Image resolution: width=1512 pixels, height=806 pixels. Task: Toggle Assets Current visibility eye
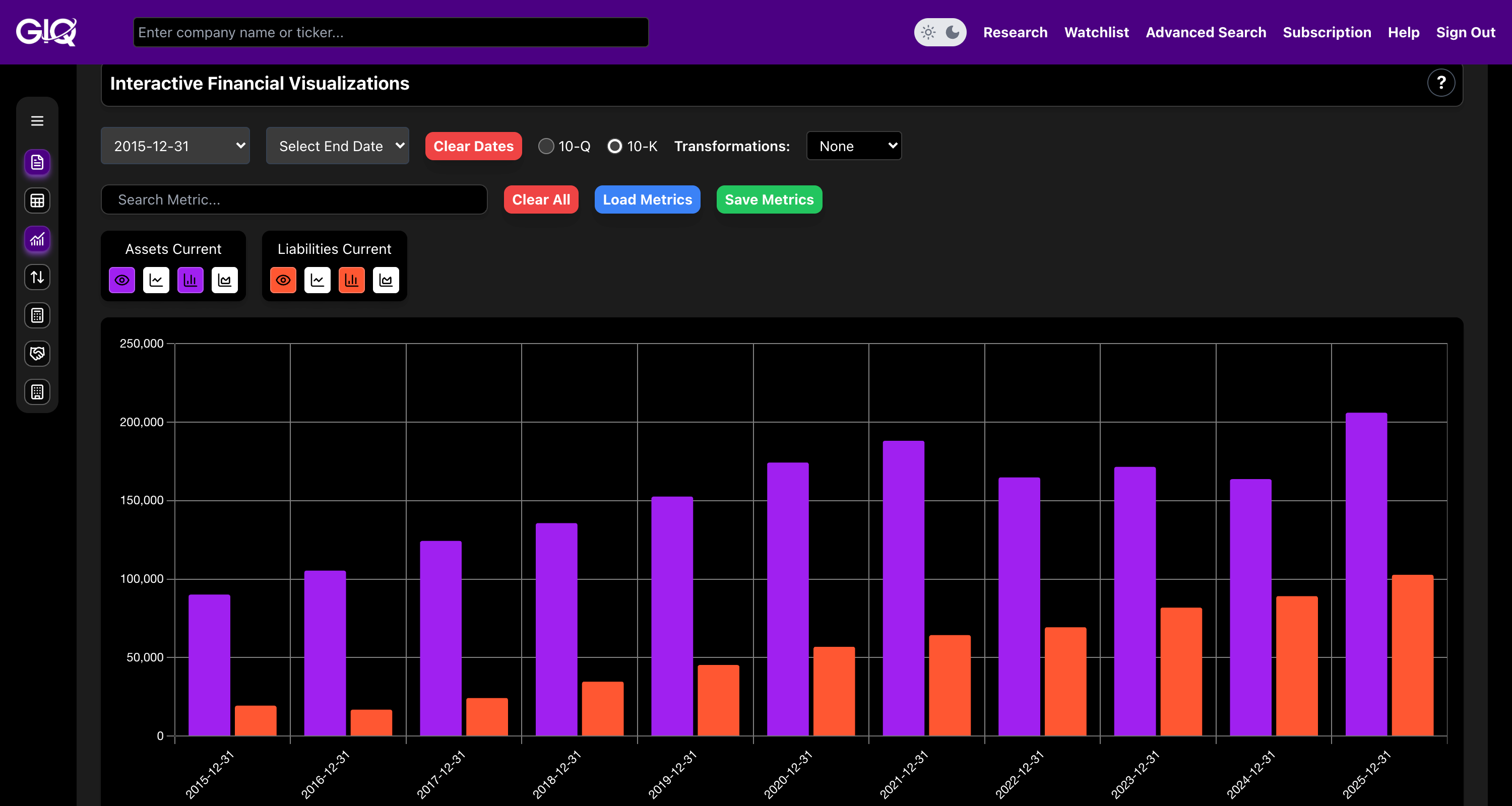[x=122, y=281]
